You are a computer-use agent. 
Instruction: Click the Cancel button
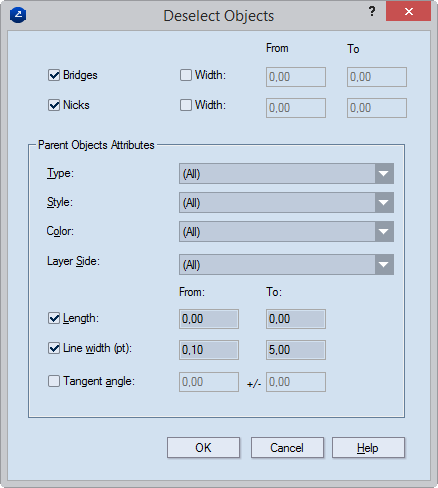point(287,448)
